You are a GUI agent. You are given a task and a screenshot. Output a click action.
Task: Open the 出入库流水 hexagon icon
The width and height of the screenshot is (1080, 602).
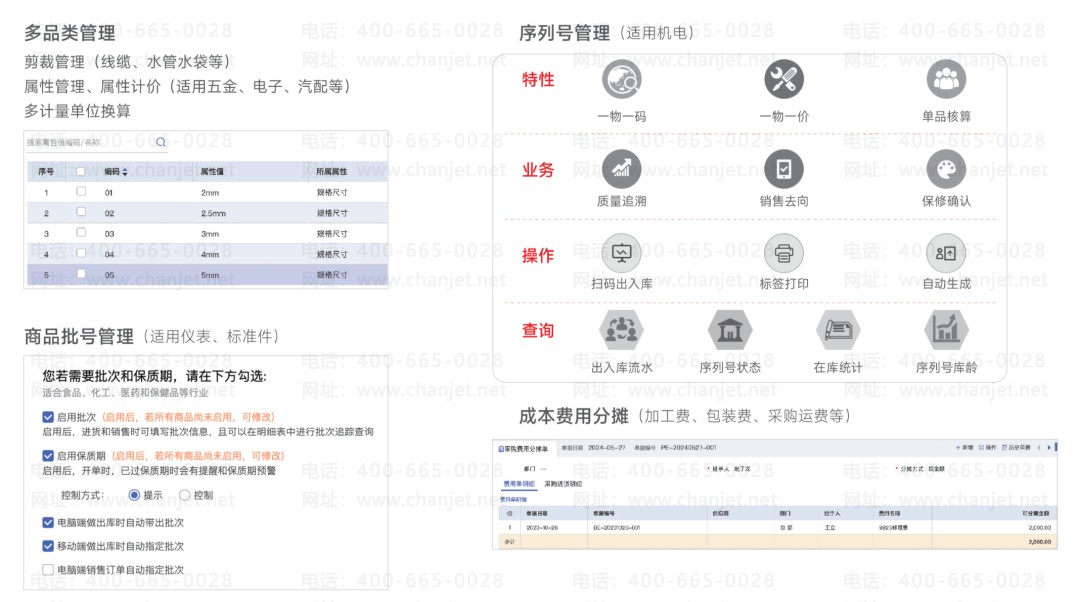tap(621, 331)
